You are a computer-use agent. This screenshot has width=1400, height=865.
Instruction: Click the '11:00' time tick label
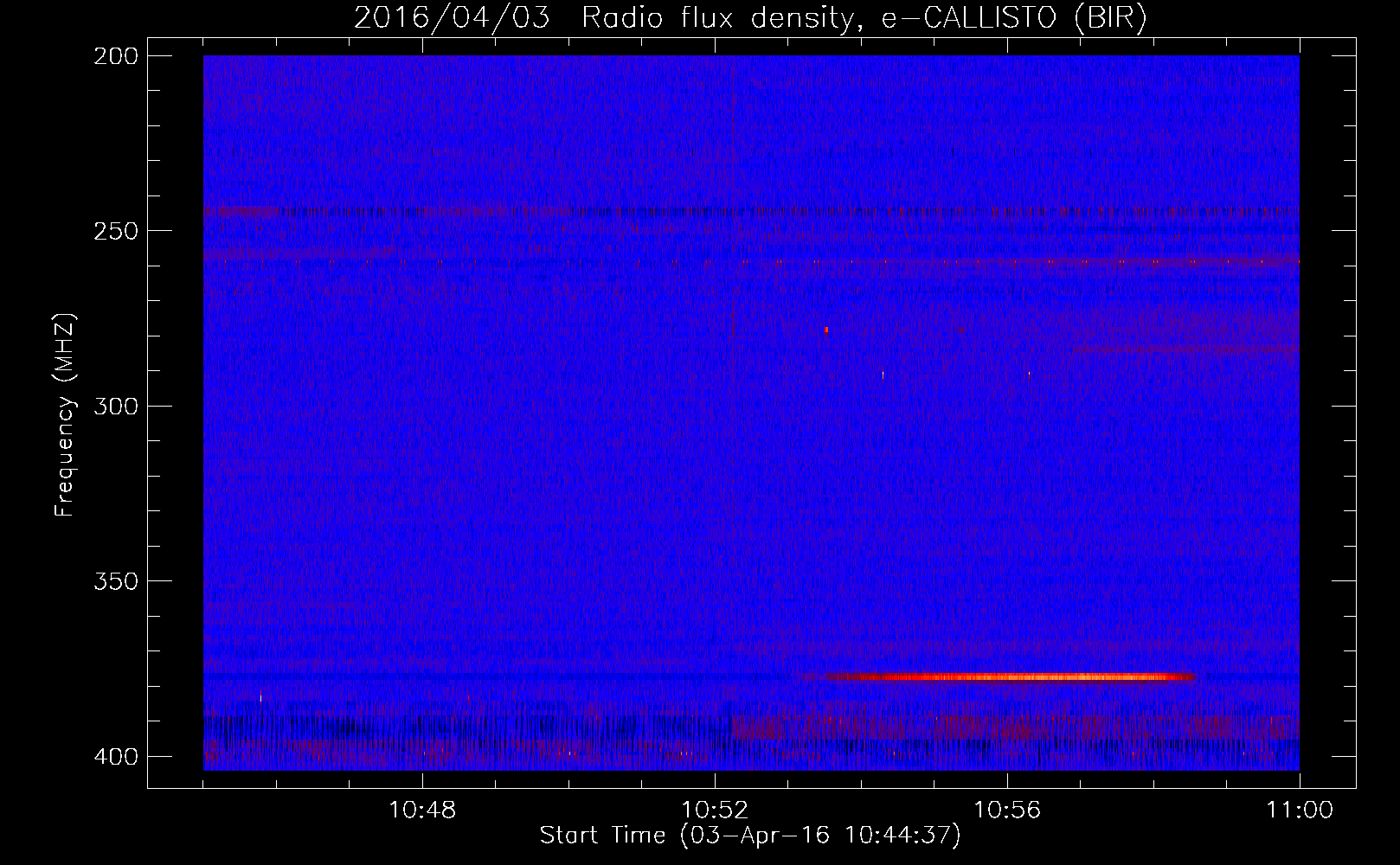(1300, 811)
